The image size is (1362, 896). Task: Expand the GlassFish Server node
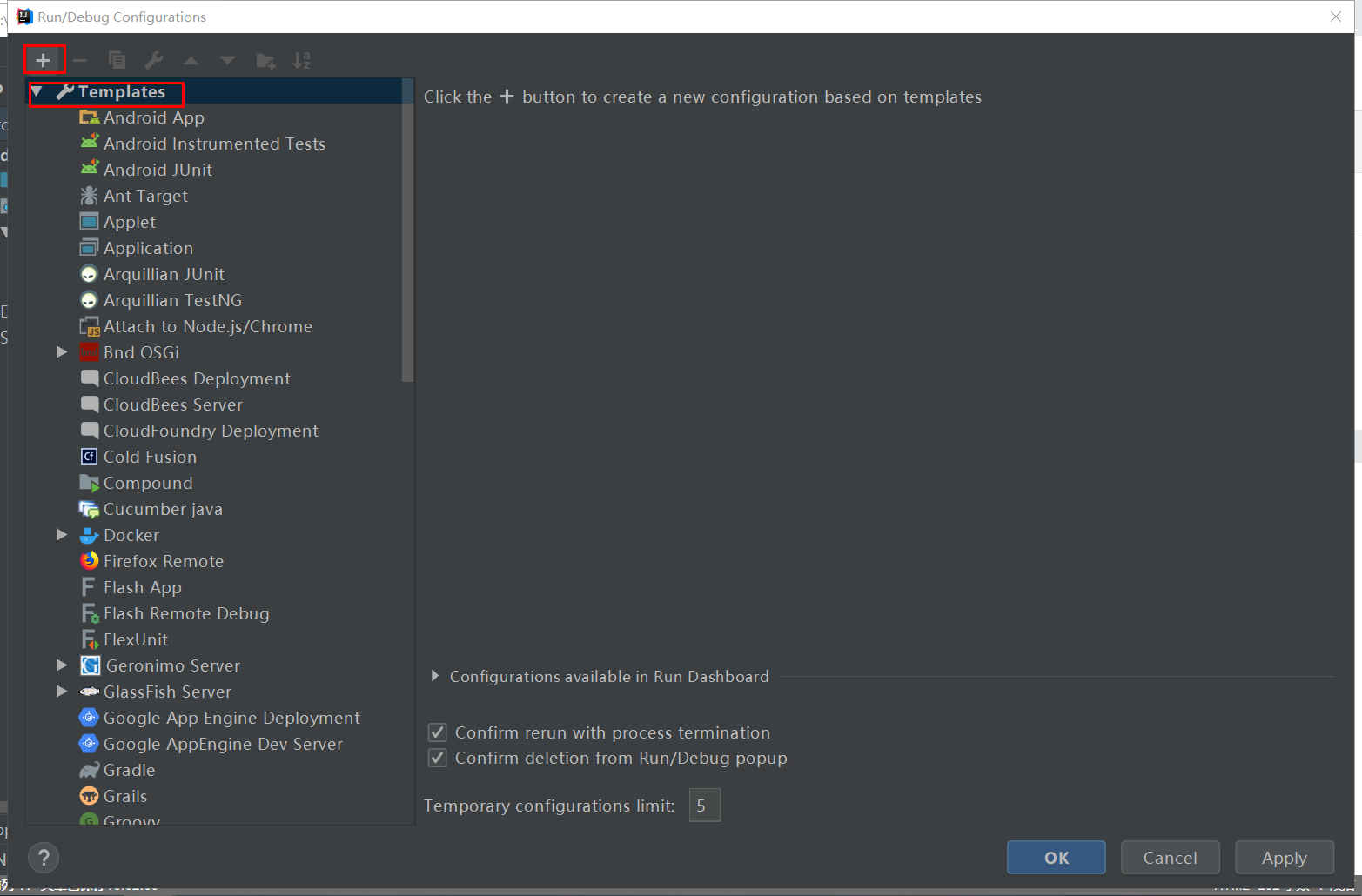pos(62,692)
